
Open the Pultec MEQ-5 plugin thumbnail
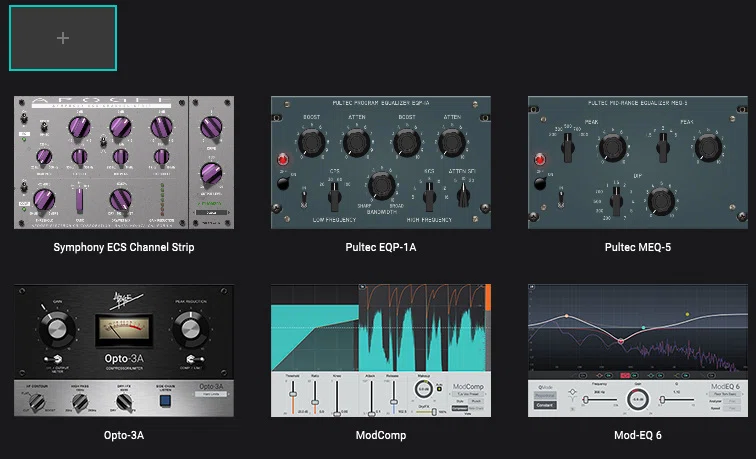pyautogui.click(x=638, y=162)
